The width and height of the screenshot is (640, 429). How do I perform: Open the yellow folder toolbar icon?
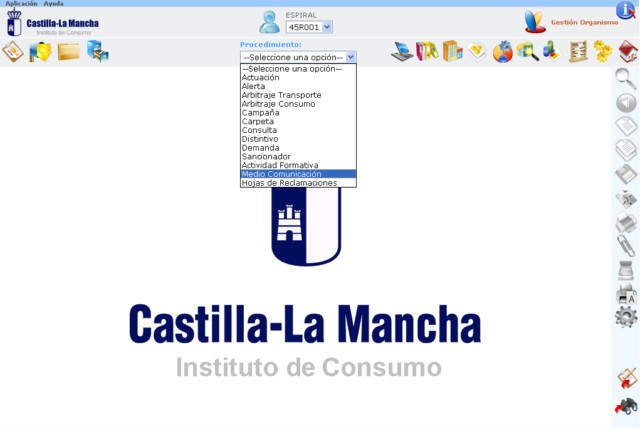click(x=69, y=52)
